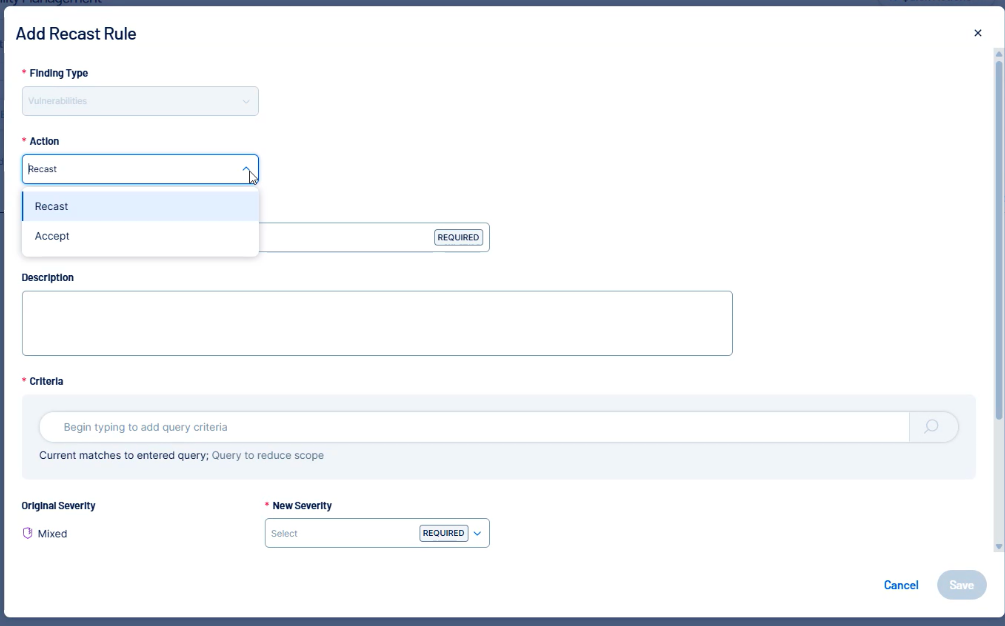Click the REQUIRED badge in New Severity
1005x626 pixels.
[x=443, y=533]
